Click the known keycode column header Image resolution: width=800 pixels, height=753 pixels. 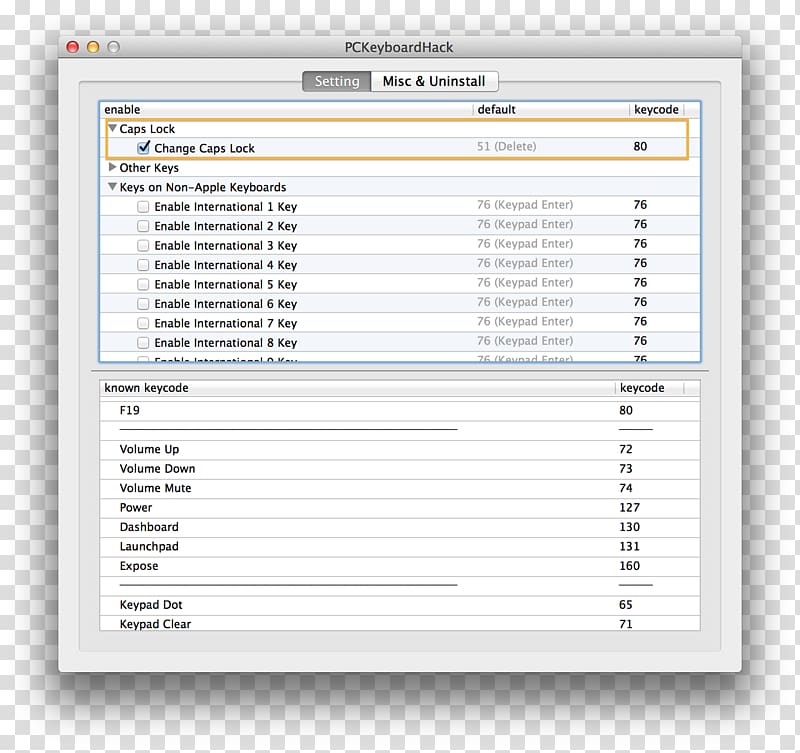pyautogui.click(x=358, y=388)
